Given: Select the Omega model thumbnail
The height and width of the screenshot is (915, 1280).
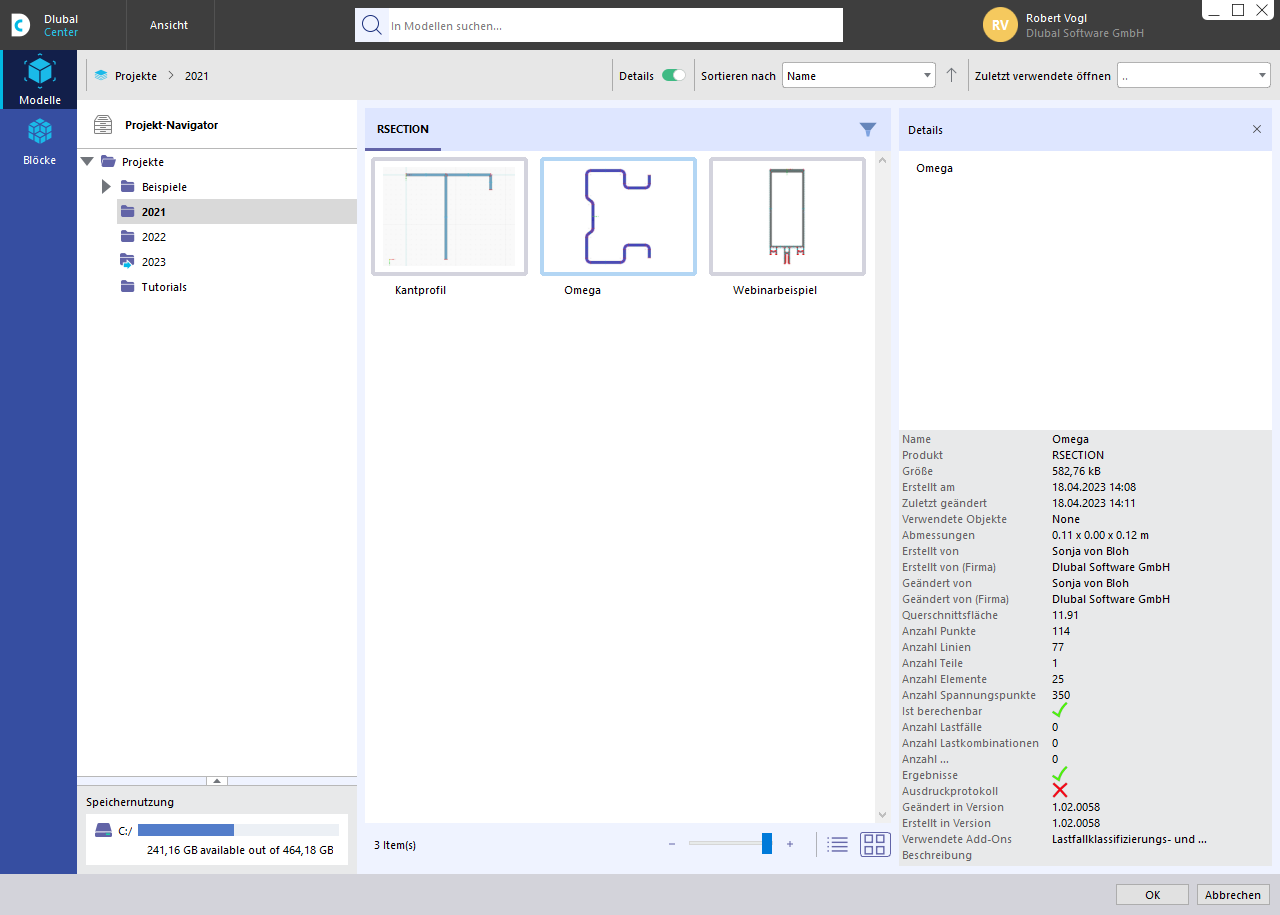Looking at the screenshot, I should 618,216.
